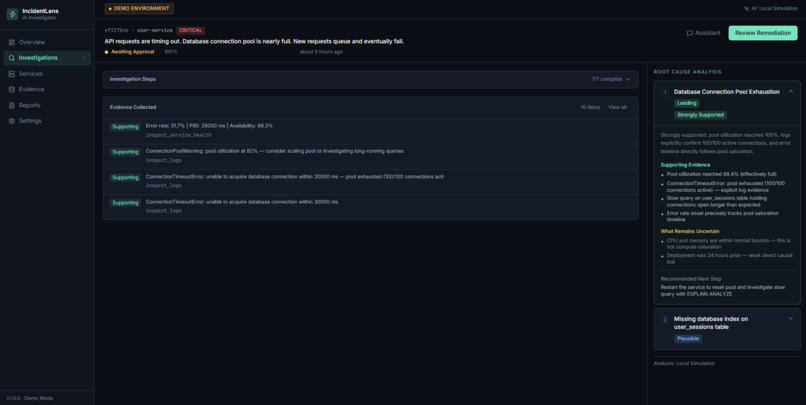Image resolution: width=806 pixels, height=405 pixels.
Task: Click the inspect_service_health tool label
Action: coord(178,135)
